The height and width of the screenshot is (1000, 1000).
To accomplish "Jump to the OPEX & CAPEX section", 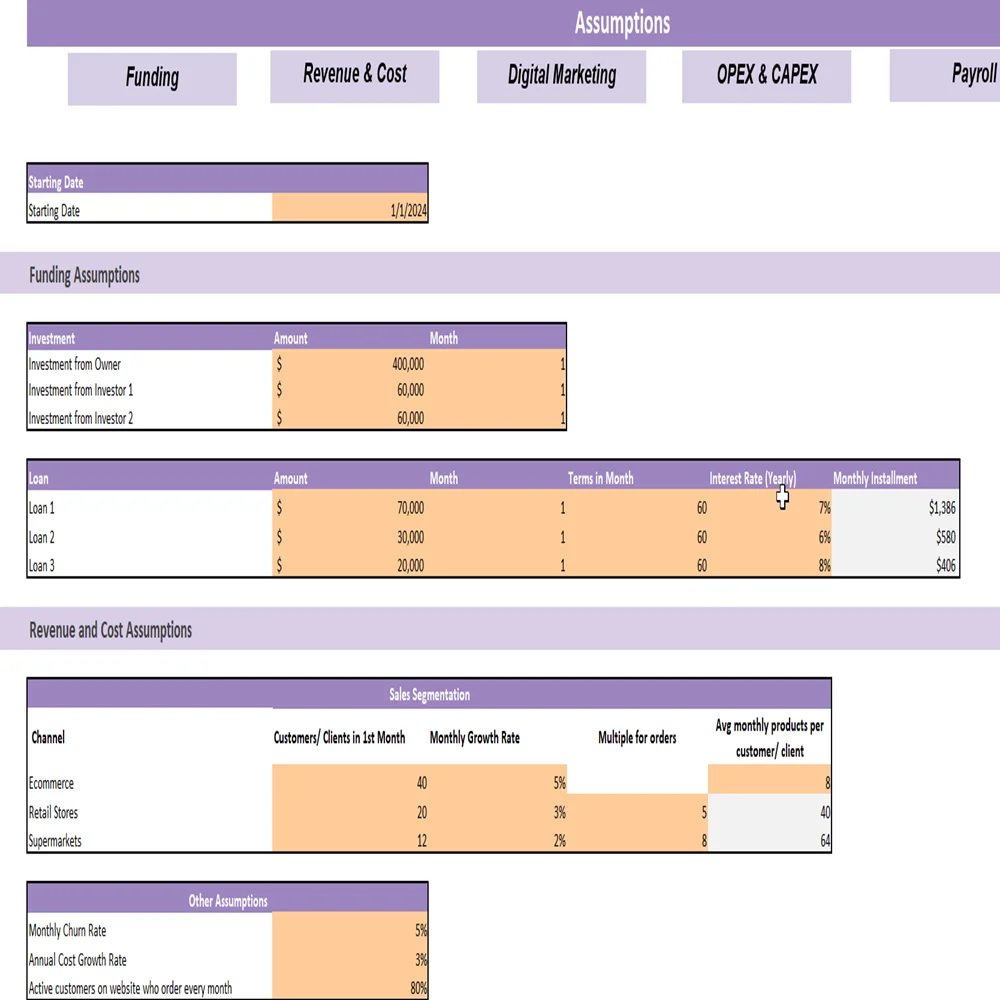I will 766,76.
